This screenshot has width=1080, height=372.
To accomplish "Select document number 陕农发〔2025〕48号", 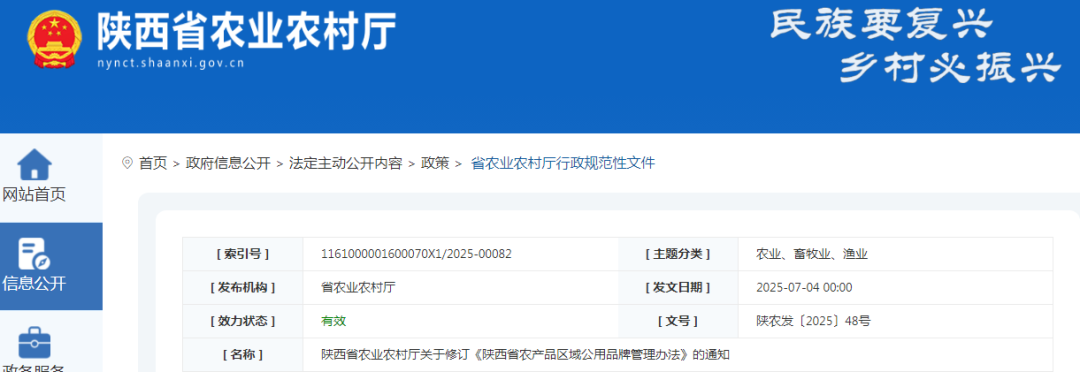I will (x=813, y=320).
